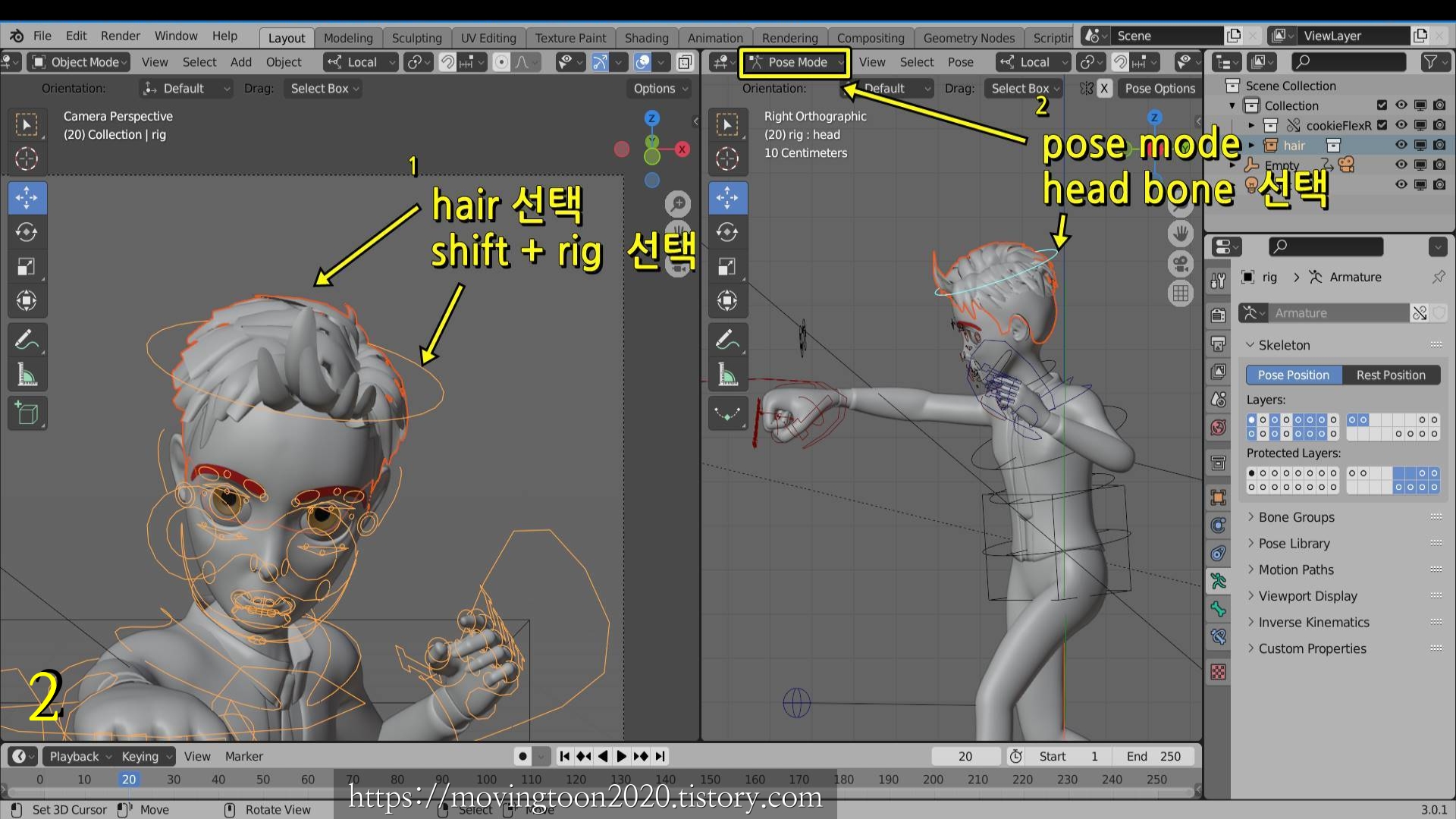The height and width of the screenshot is (819, 1456).
Task: Select the Scale tool in left viewport
Action: coord(27,266)
